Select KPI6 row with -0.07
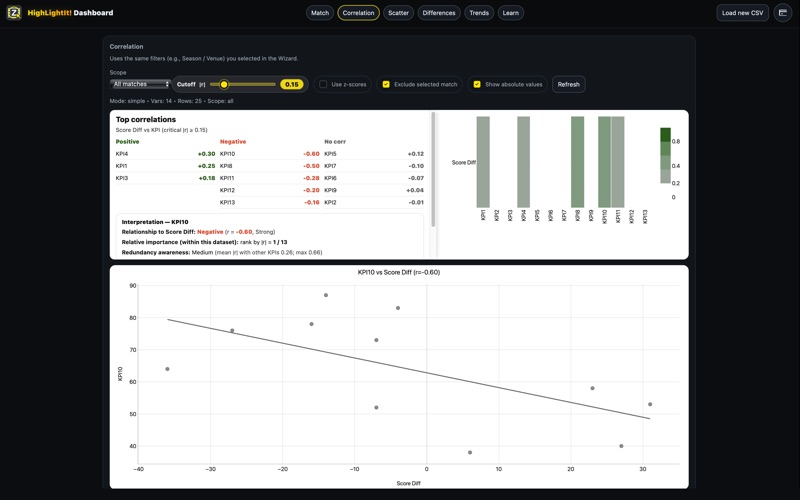This screenshot has height=500, width=800. [x=374, y=178]
